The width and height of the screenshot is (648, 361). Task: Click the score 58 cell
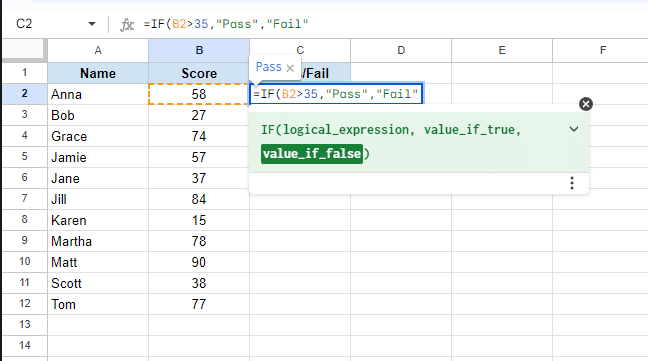(x=199, y=94)
